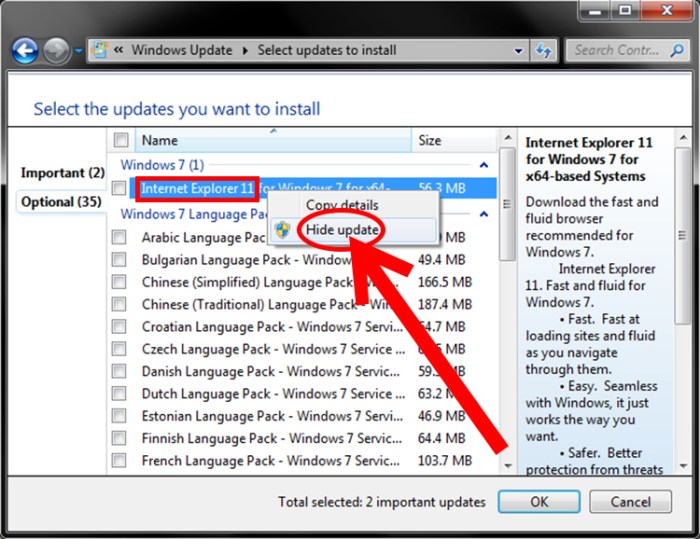This screenshot has width=700, height=539.
Task: Click the search magnifier icon
Action: pos(675,50)
